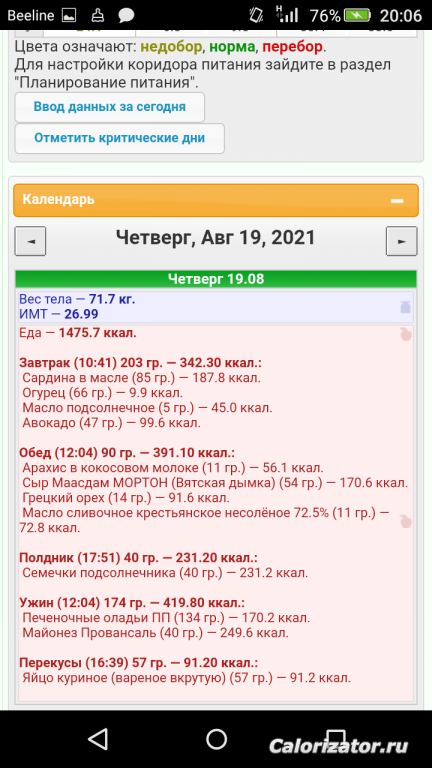This screenshot has width=432, height=768.
Task: Tap the cleaner notification icon in status bar
Action: (98, 16)
